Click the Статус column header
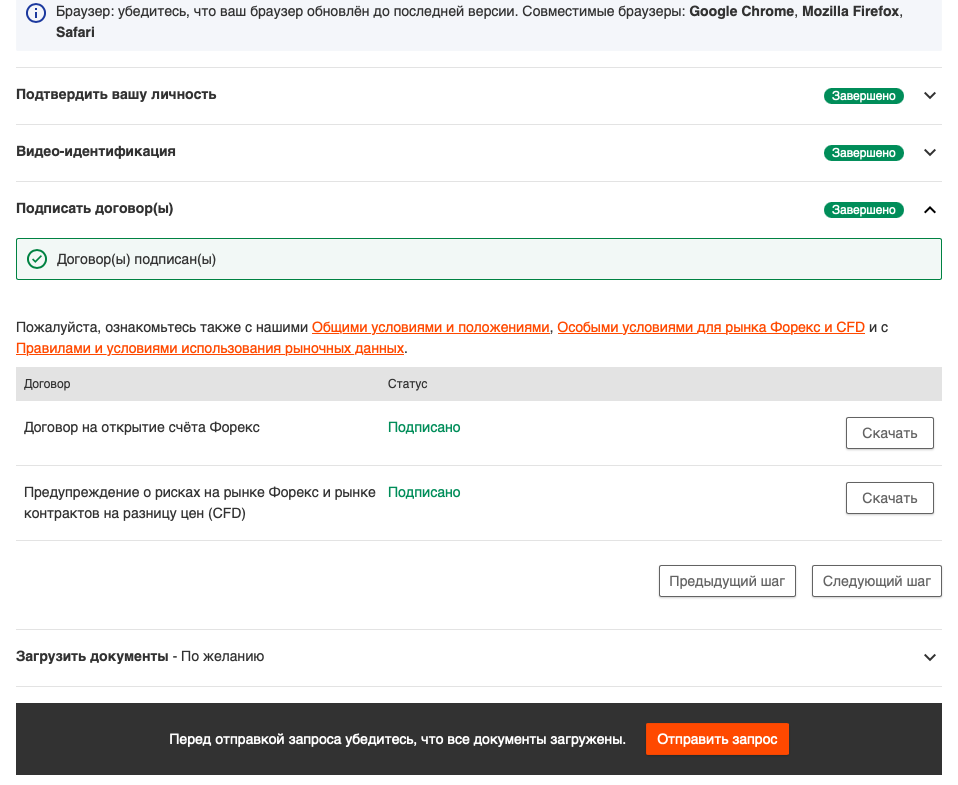The width and height of the screenshot is (958, 785). coord(407,384)
